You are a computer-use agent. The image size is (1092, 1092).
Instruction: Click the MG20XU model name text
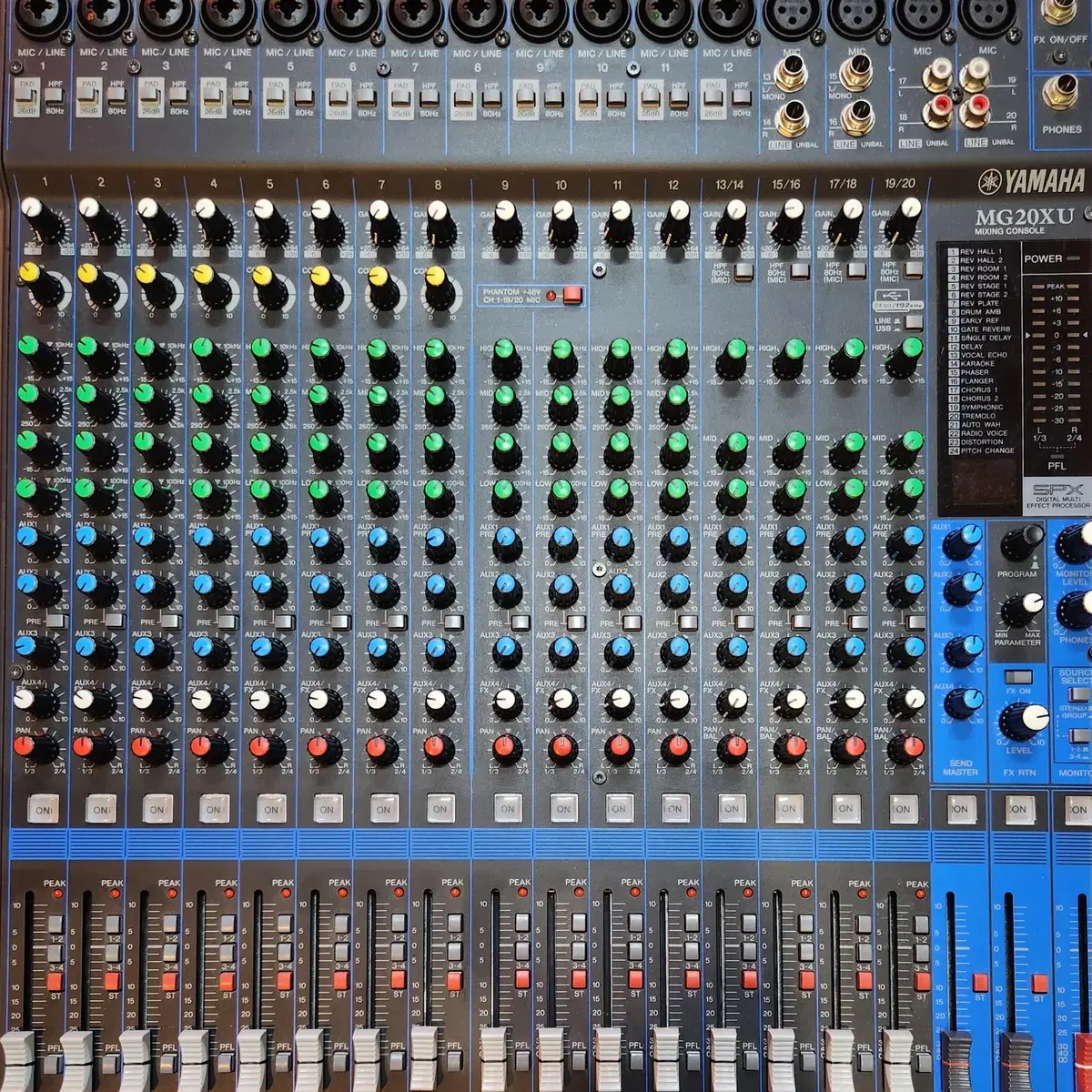pyautogui.click(x=1025, y=217)
